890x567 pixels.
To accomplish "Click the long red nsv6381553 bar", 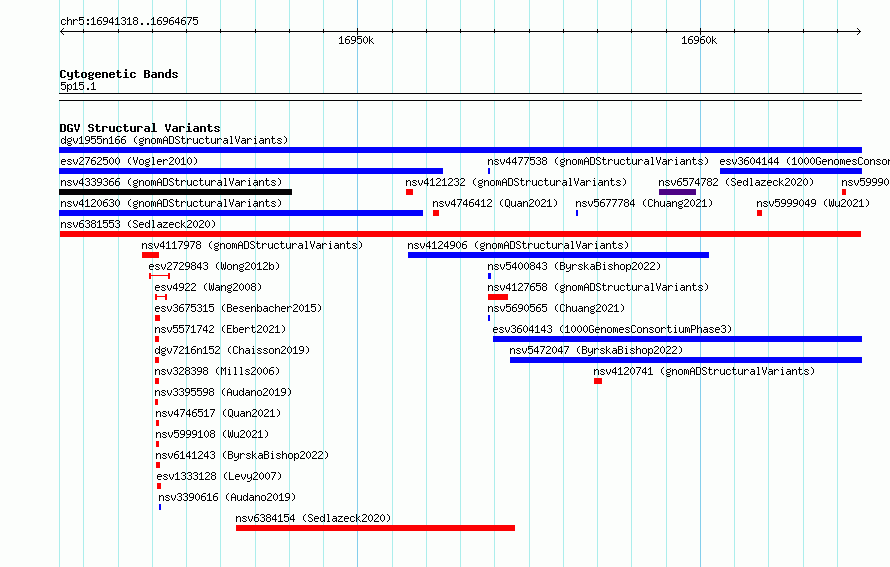I will tap(460, 234).
